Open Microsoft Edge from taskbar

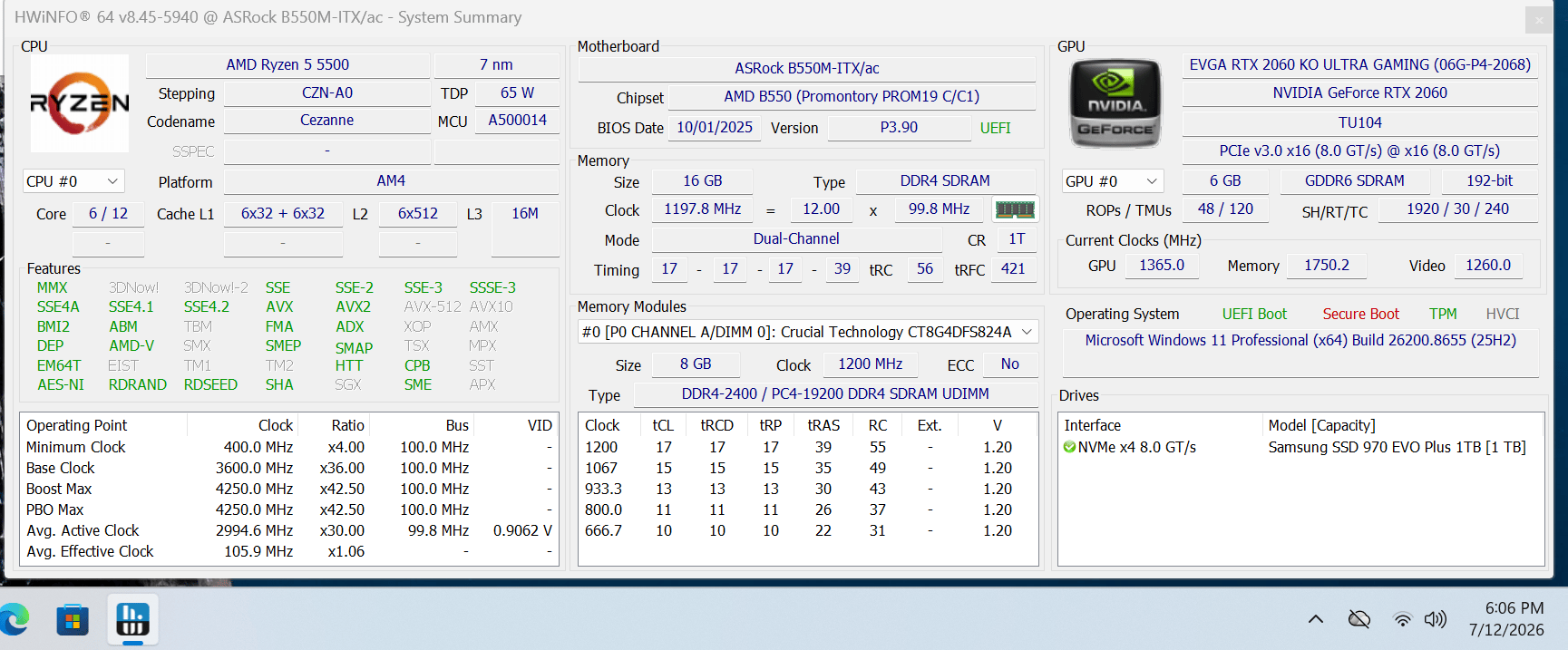(x=15, y=620)
